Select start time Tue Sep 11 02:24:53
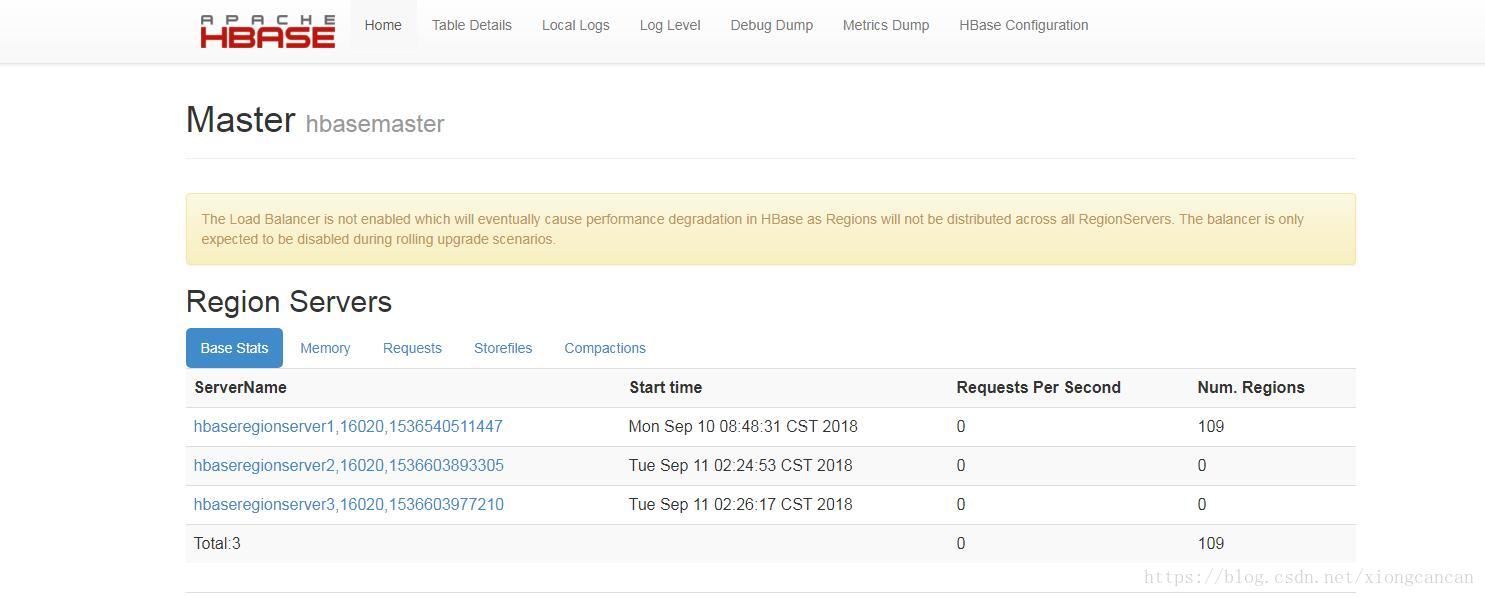Image resolution: width=1485 pixels, height=597 pixels. [741, 465]
